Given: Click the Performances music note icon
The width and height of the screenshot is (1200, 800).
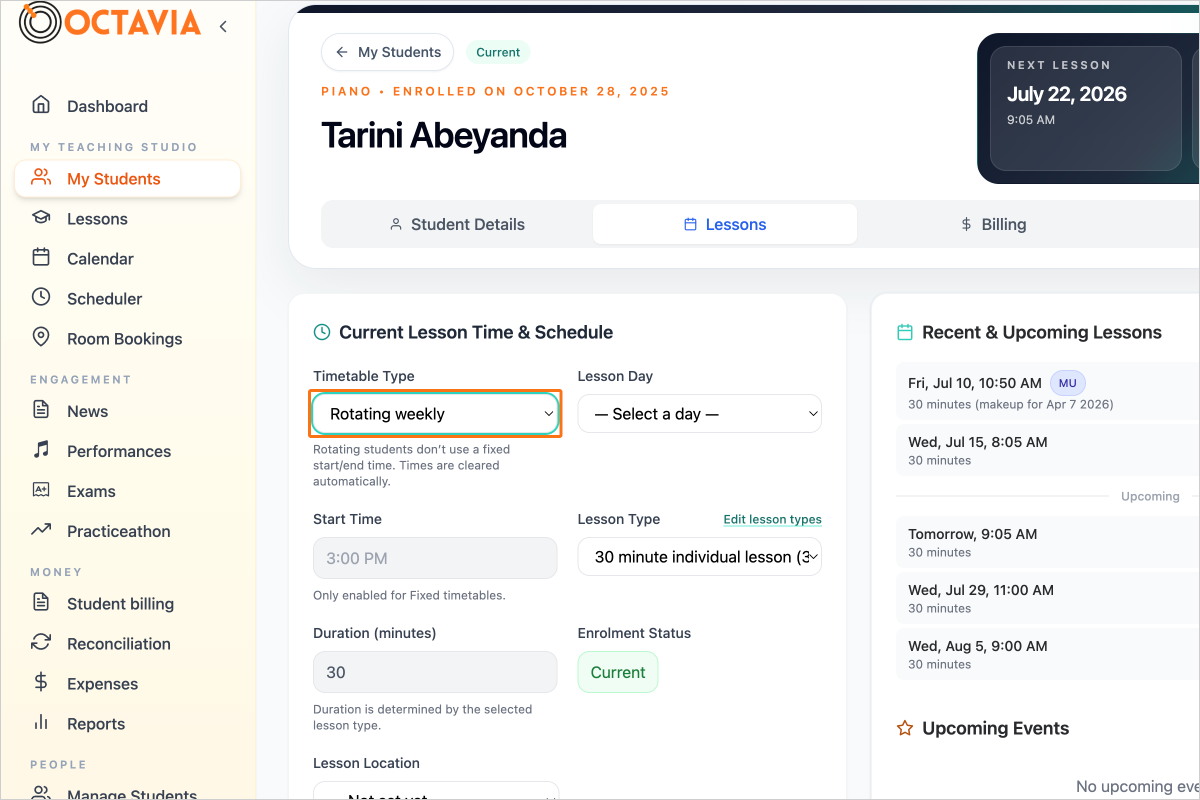Looking at the screenshot, I should 41,451.
